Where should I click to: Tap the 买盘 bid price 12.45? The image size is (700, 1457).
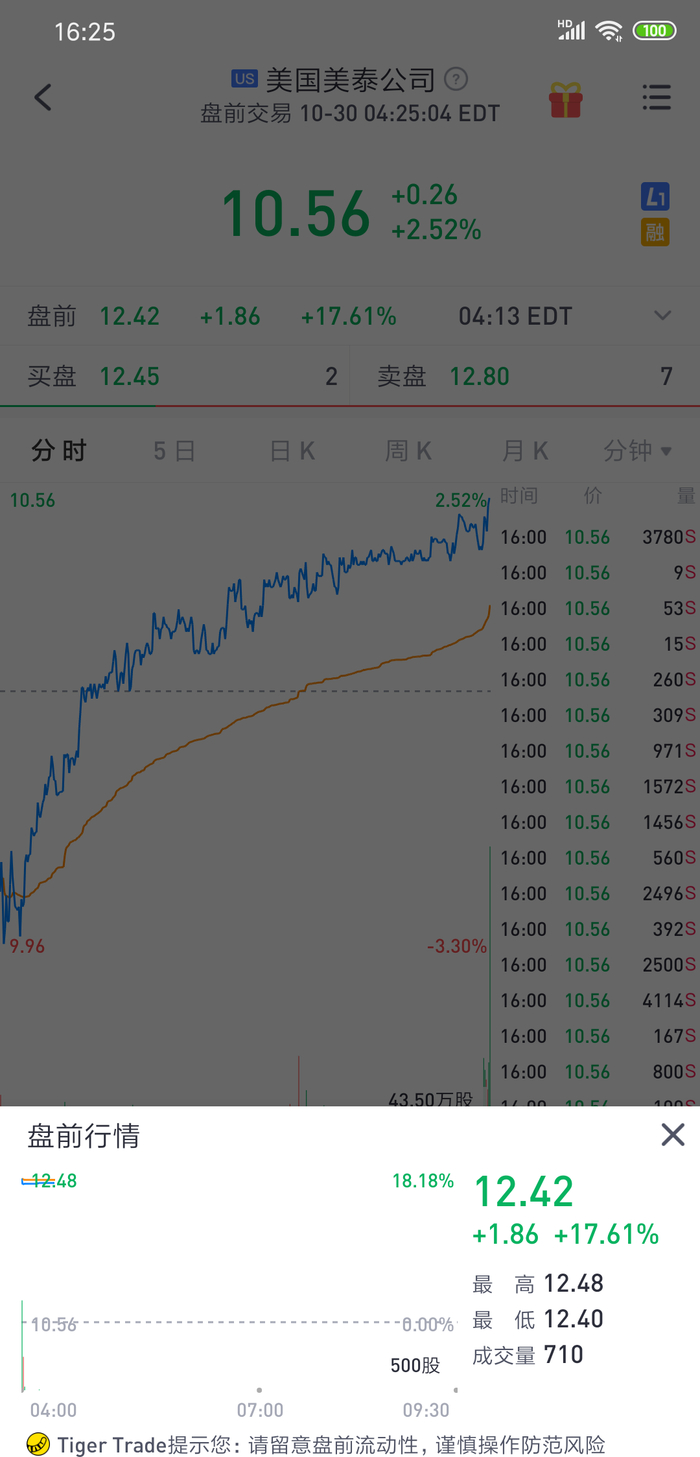130,377
